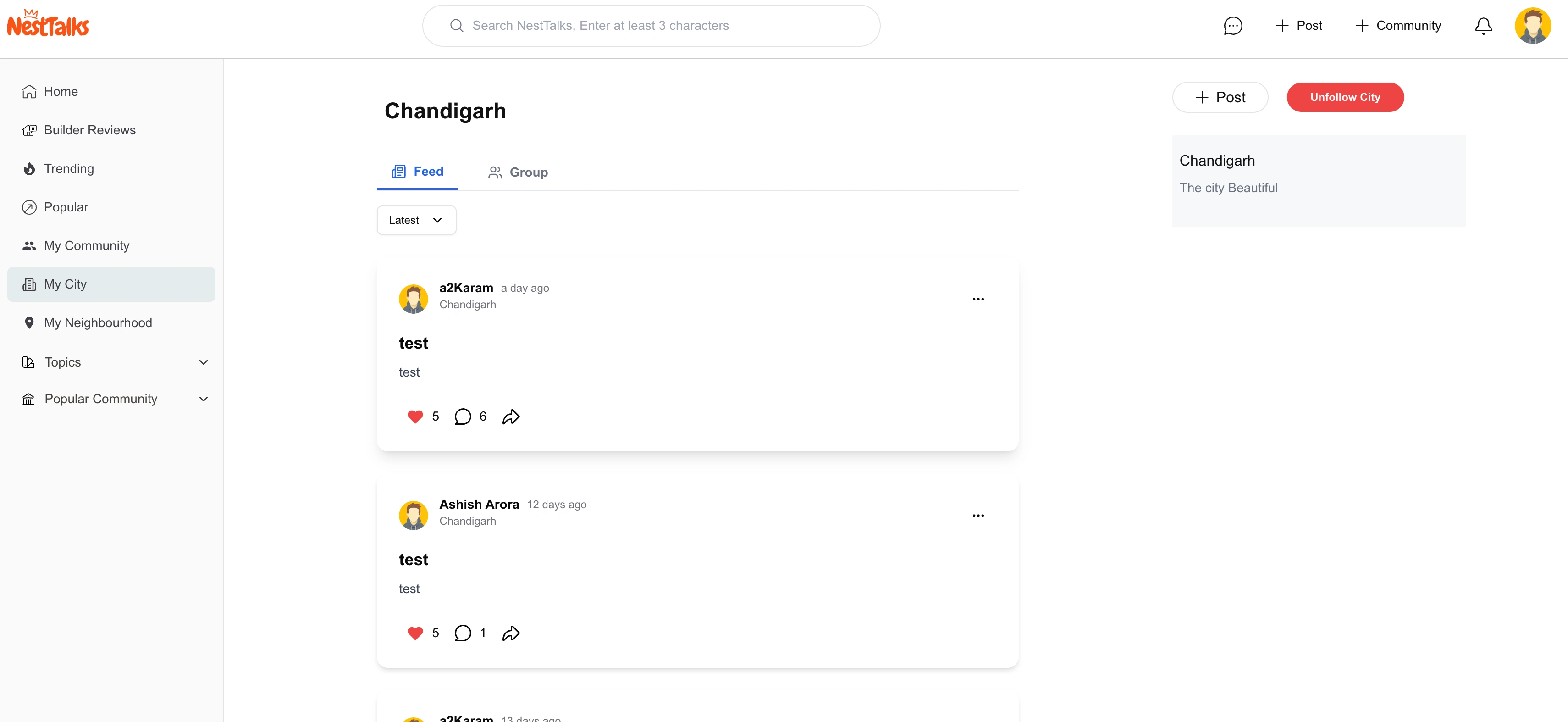This screenshot has width=1568, height=722.
Task: Open the notifications bell
Action: [x=1483, y=26]
